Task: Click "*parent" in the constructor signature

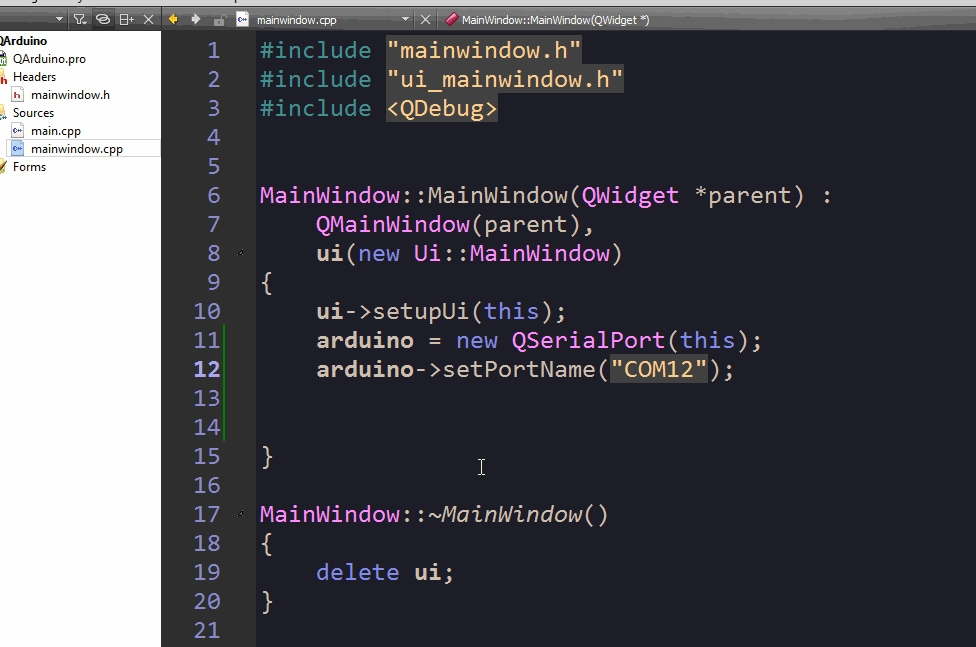Action: [x=742, y=196]
